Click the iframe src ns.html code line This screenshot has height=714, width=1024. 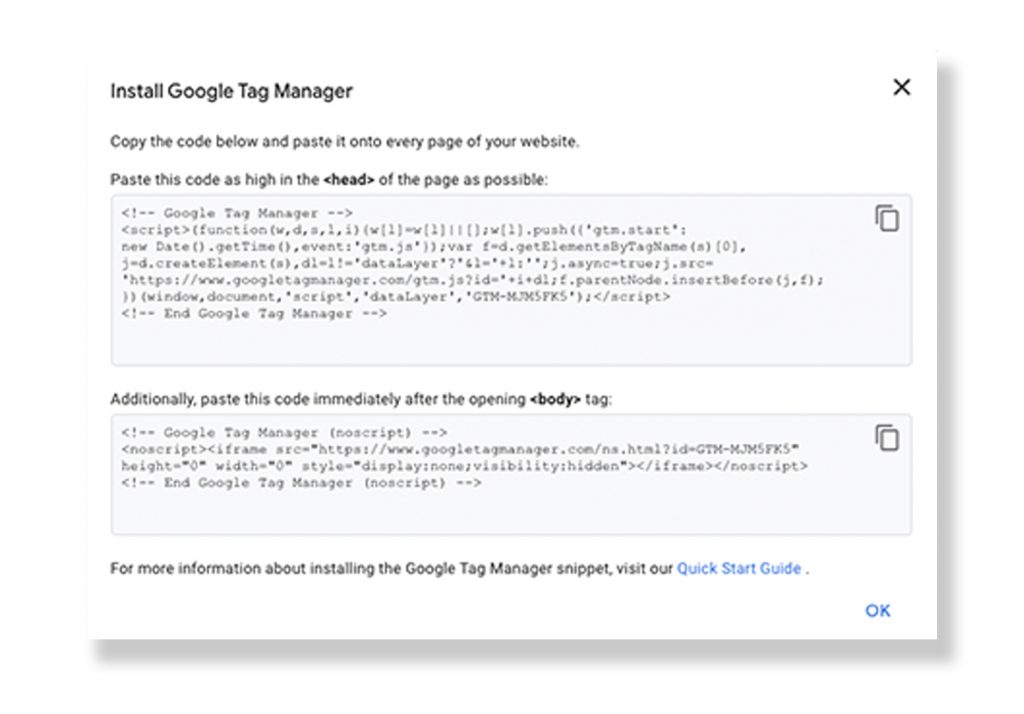[x=460, y=449]
